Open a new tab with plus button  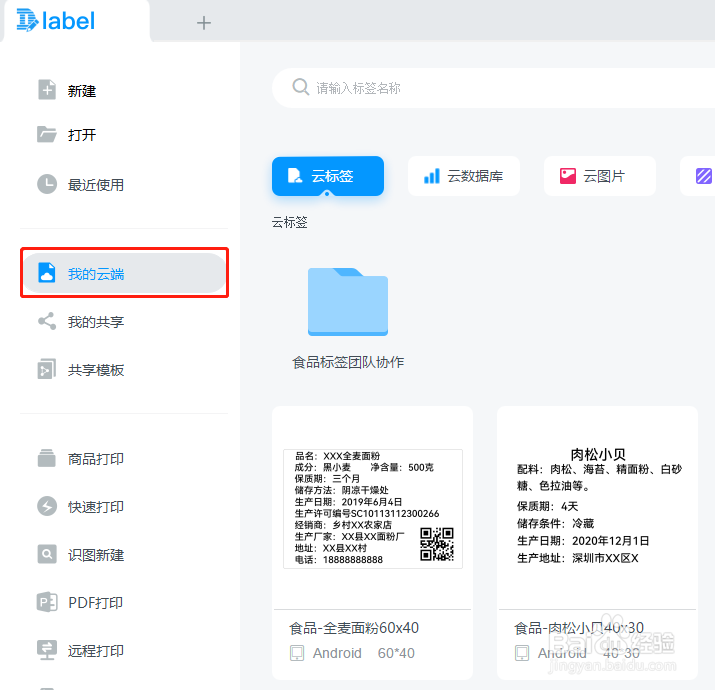point(204,23)
